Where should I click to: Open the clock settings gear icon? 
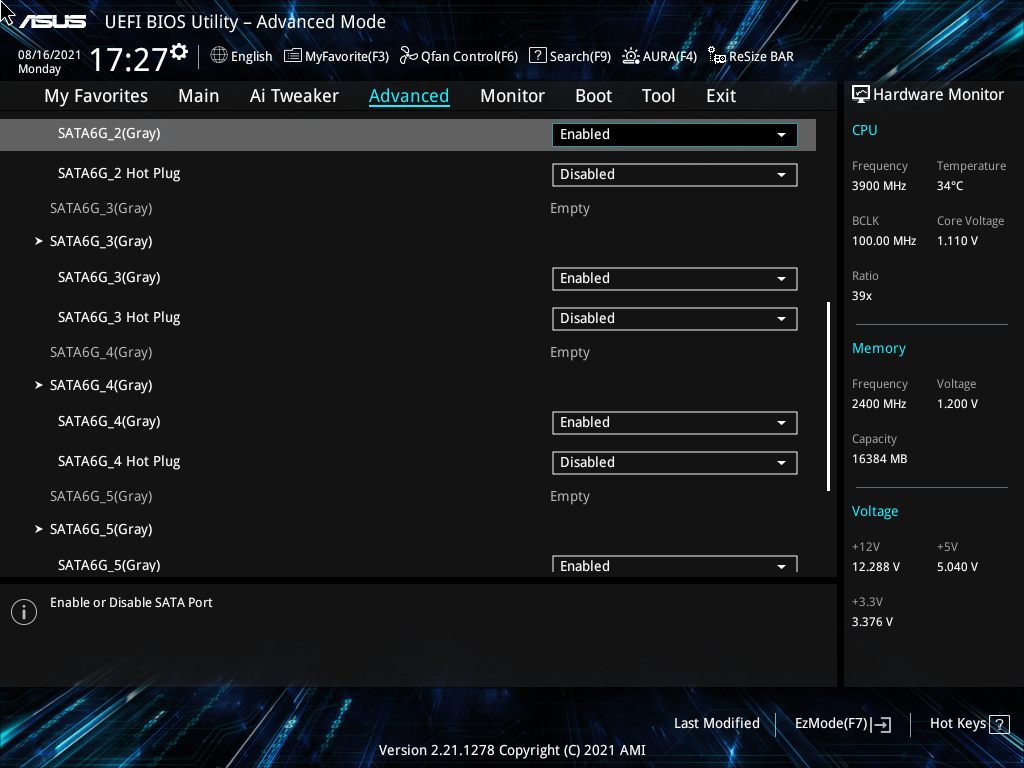tap(179, 52)
